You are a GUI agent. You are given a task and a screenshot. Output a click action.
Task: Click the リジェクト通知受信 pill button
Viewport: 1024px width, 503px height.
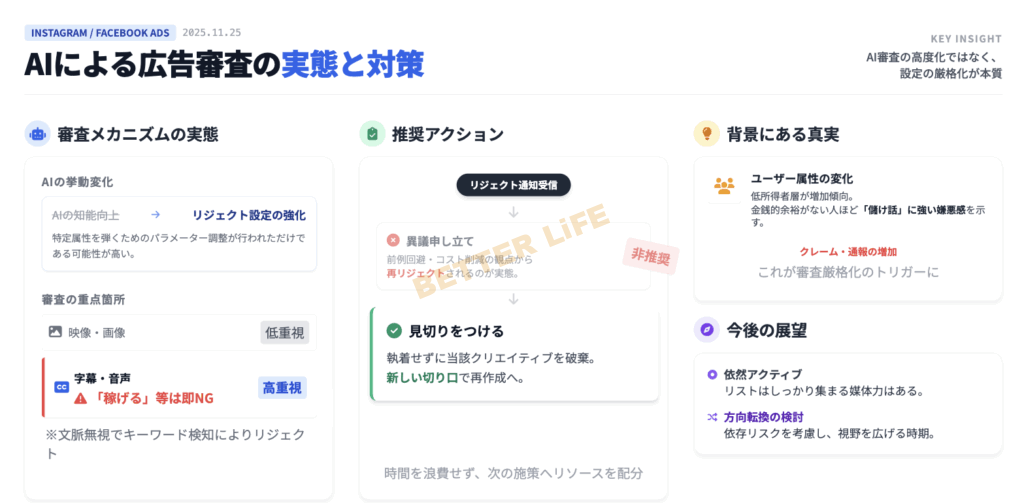513,185
